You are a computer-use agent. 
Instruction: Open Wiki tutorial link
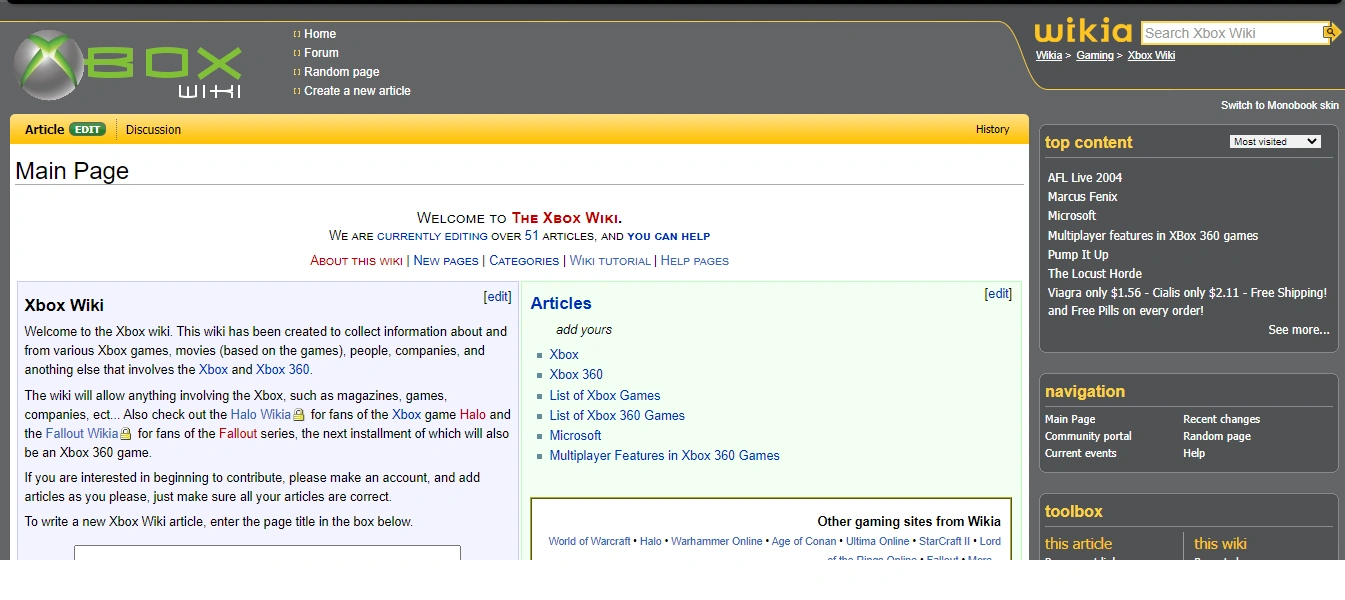pos(610,261)
